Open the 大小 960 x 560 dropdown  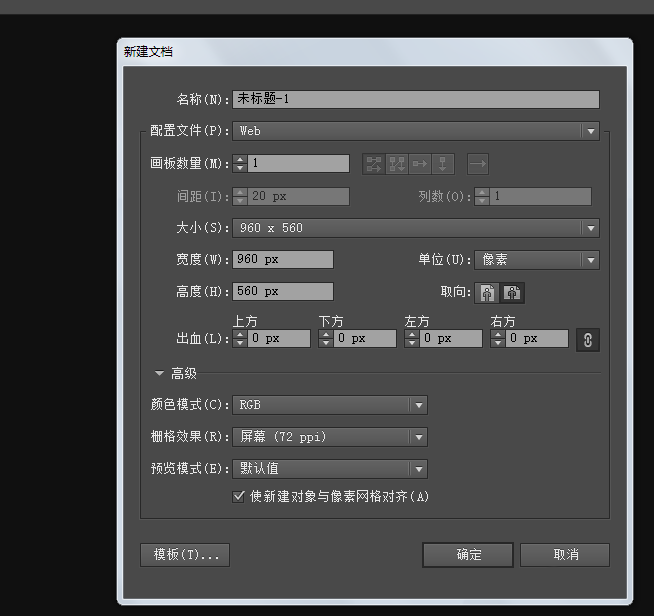point(416,228)
